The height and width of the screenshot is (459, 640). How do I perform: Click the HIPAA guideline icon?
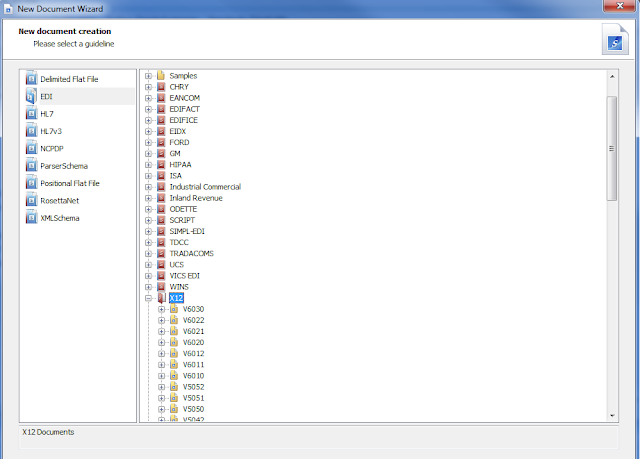tap(161, 164)
